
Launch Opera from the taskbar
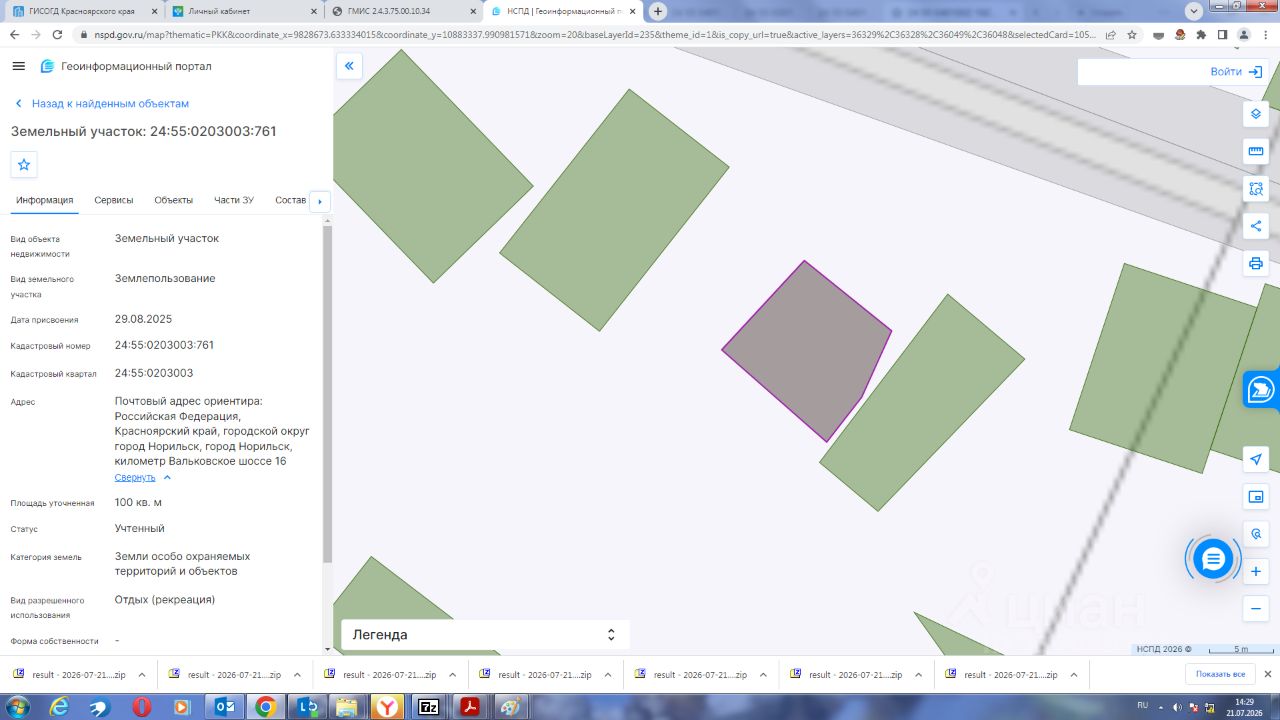(x=141, y=707)
